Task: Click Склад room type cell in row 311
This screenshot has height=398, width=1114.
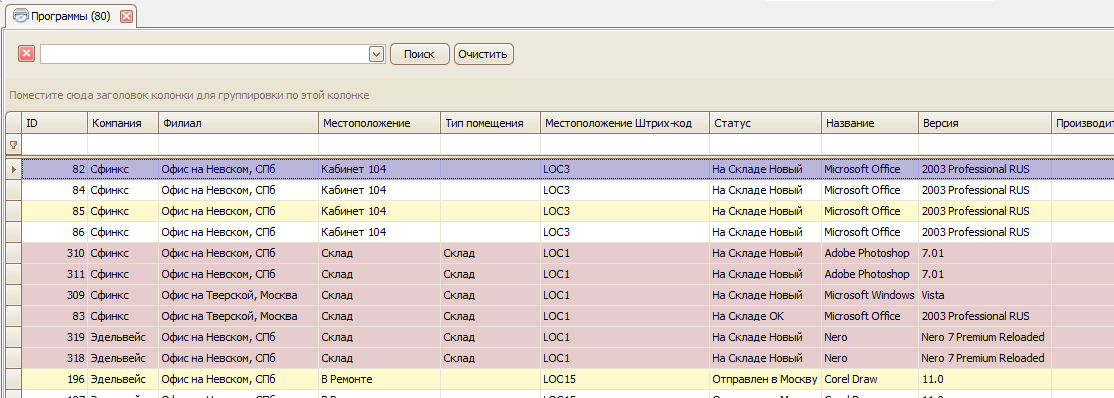Action: pos(490,274)
